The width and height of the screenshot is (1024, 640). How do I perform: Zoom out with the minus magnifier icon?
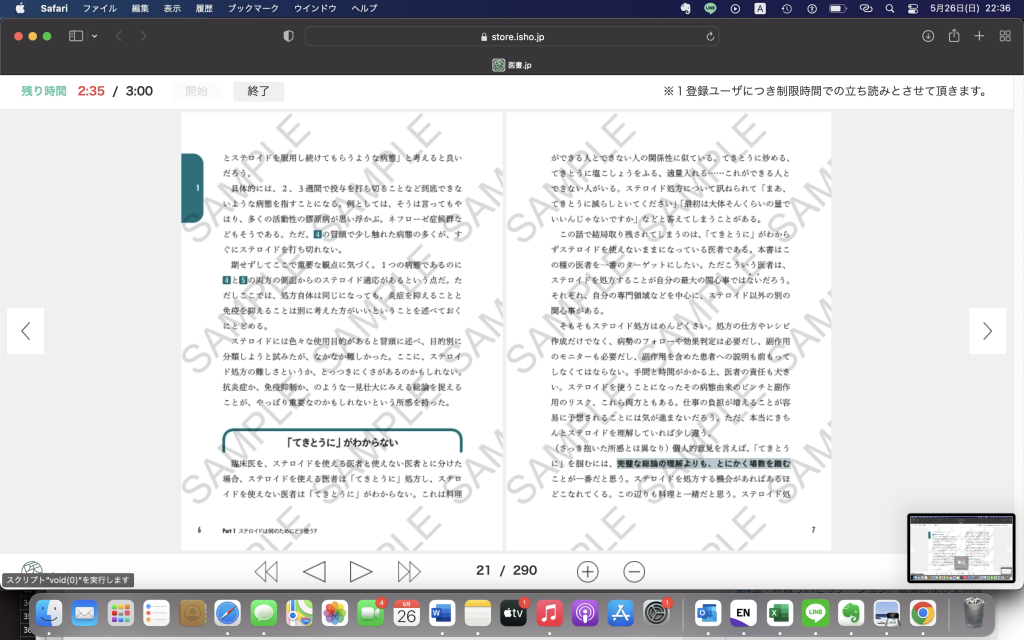[634, 571]
